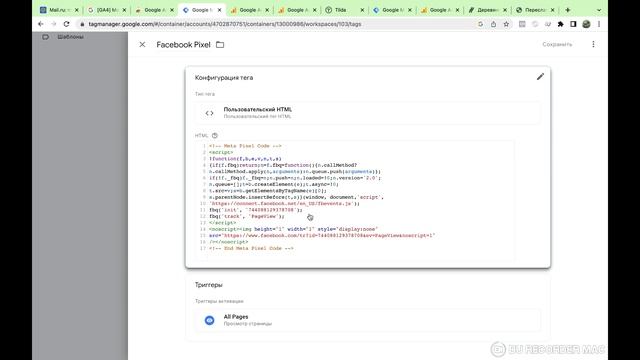This screenshot has width=640, height=360.
Task: Click the site lock icon
Action: click(x=82, y=24)
